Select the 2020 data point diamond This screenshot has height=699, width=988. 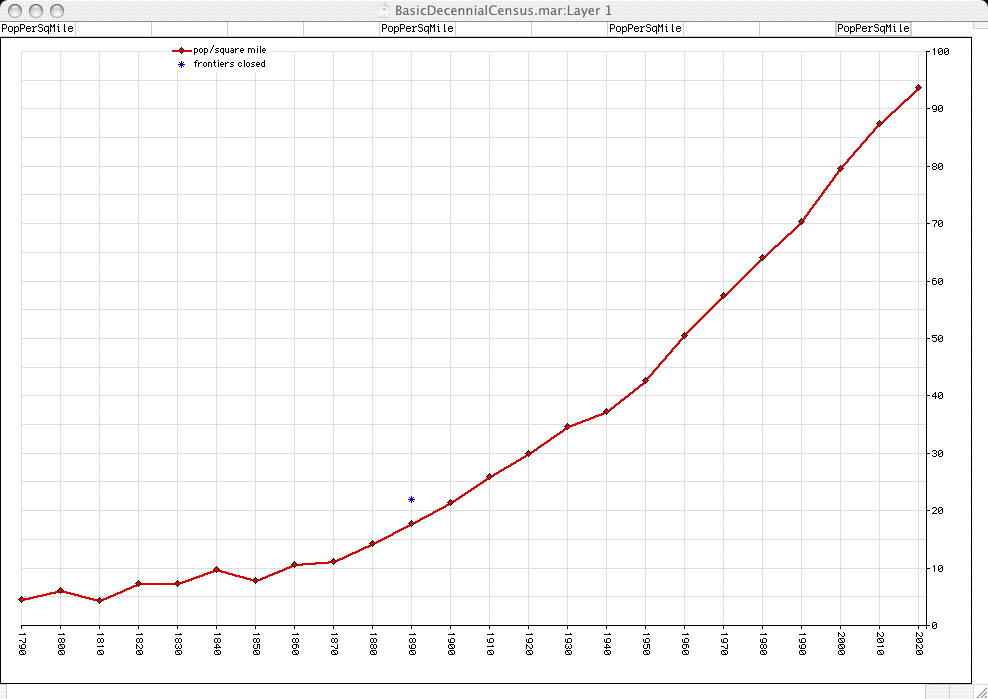(918, 88)
